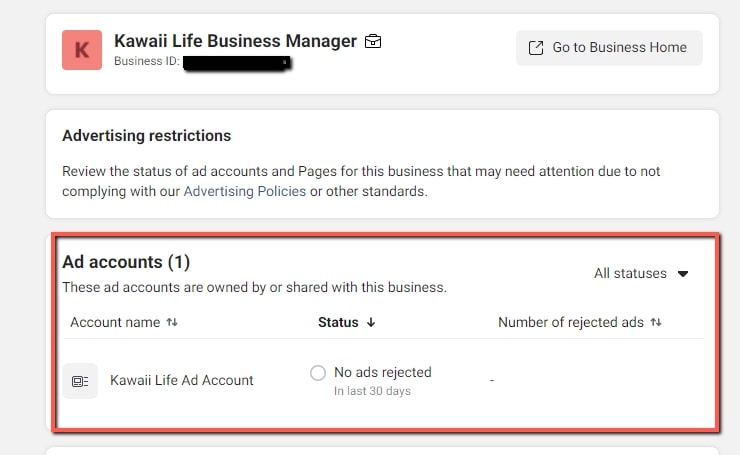
Task: Click the In last 30 days text
Action: point(372,391)
